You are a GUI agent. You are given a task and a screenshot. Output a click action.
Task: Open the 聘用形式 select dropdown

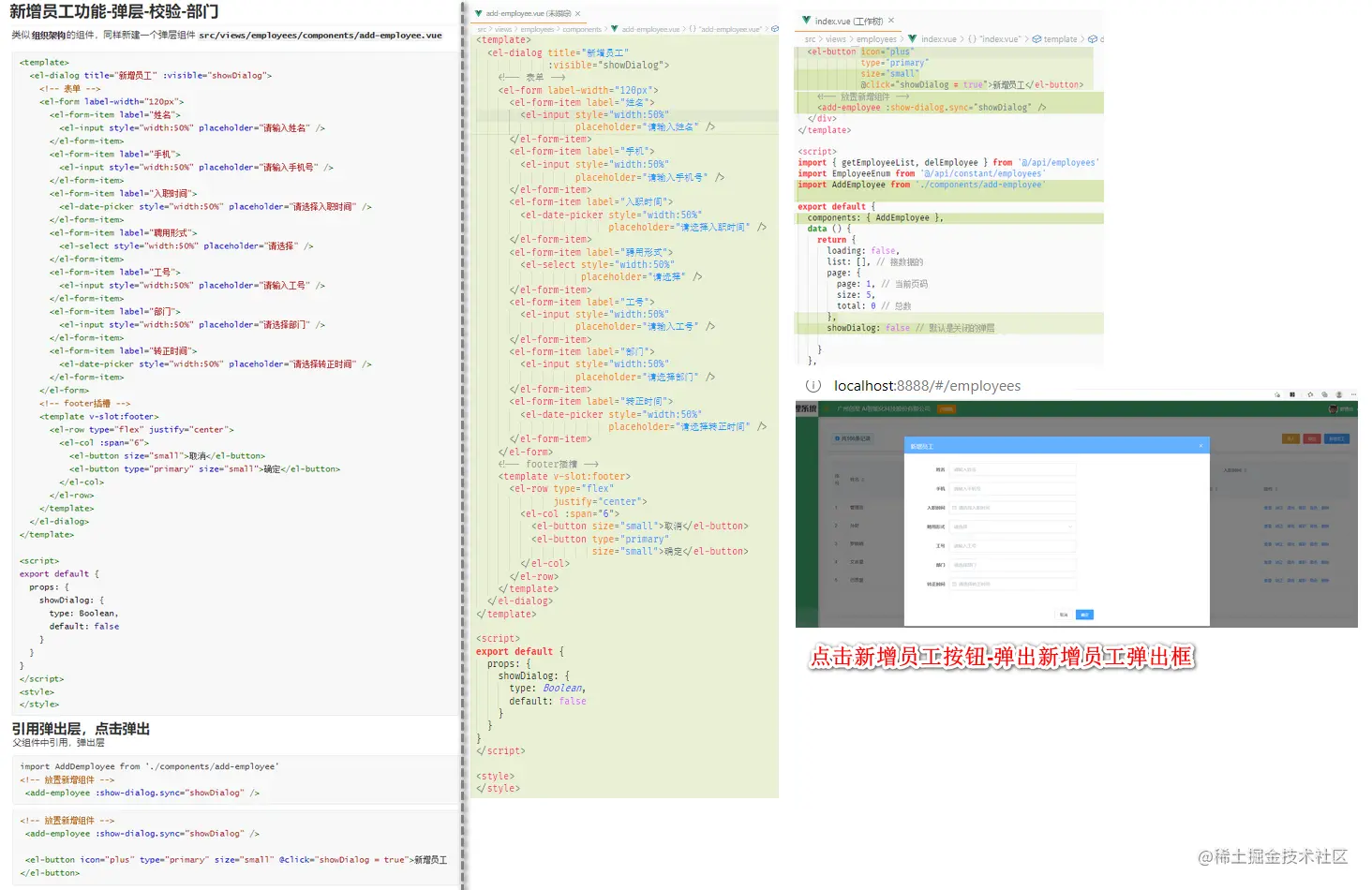[1013, 527]
